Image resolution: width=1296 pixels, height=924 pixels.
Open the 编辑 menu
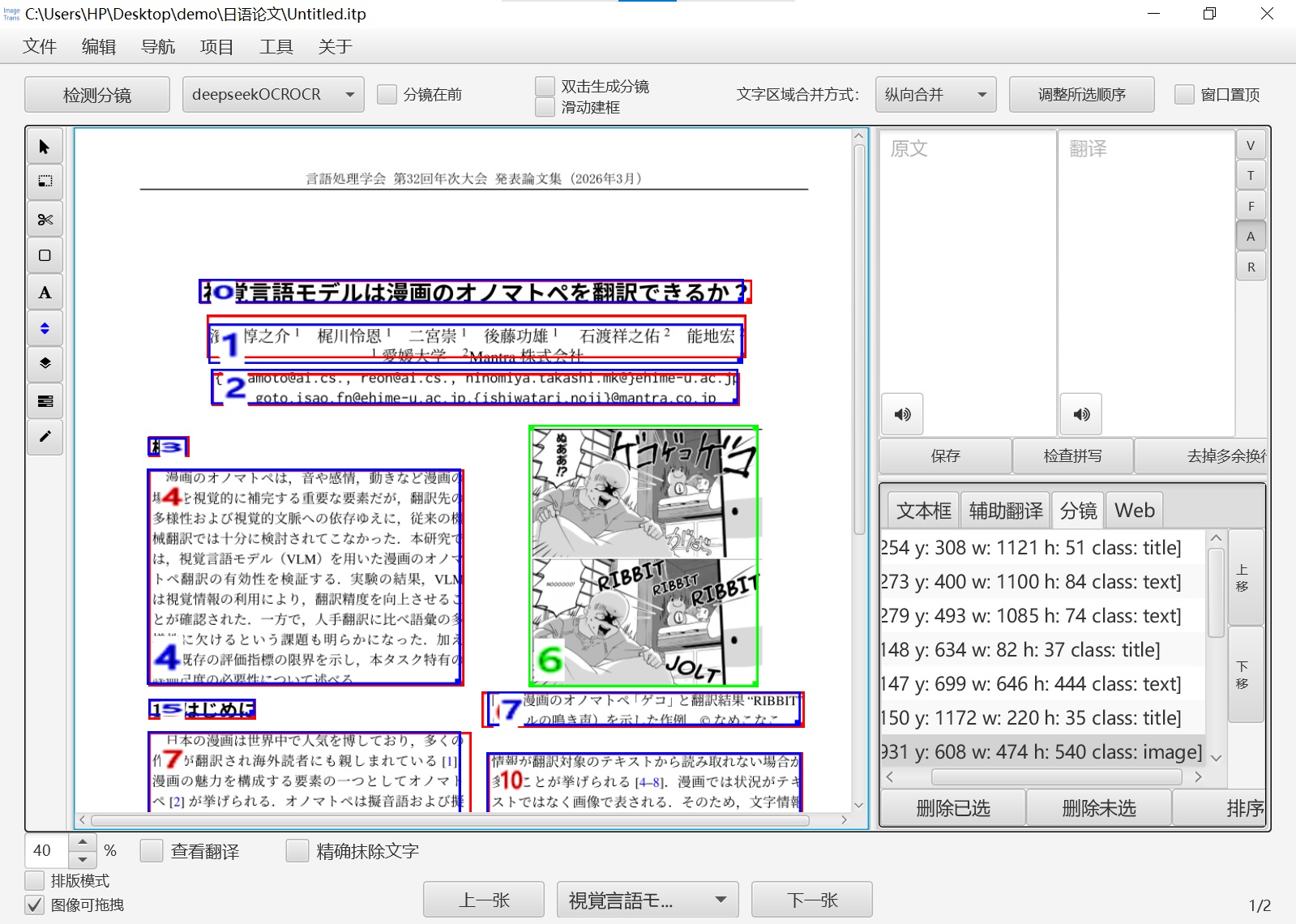pos(99,46)
